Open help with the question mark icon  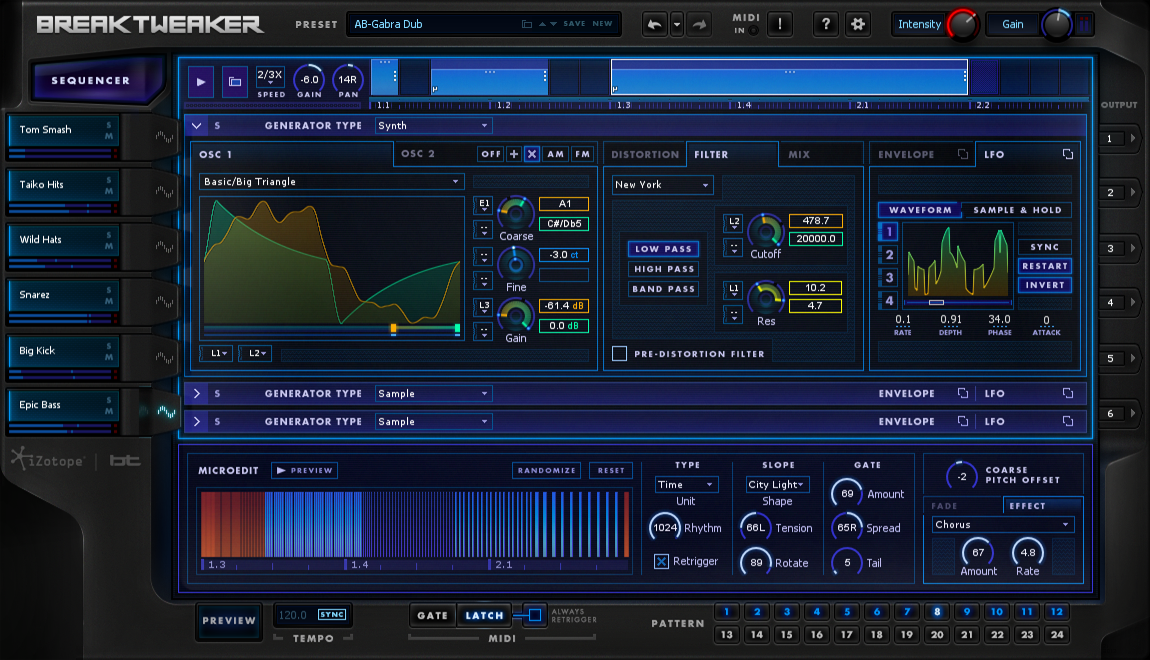pyautogui.click(x=825, y=24)
